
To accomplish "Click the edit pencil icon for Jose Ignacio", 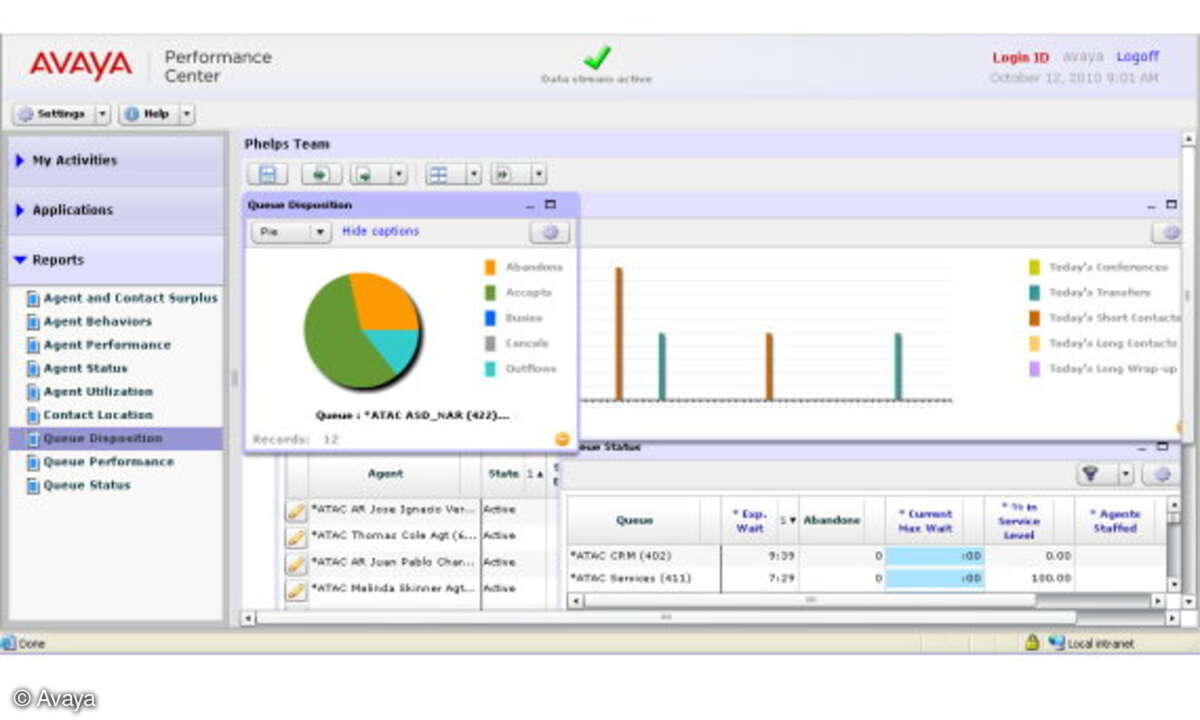I will click(296, 510).
